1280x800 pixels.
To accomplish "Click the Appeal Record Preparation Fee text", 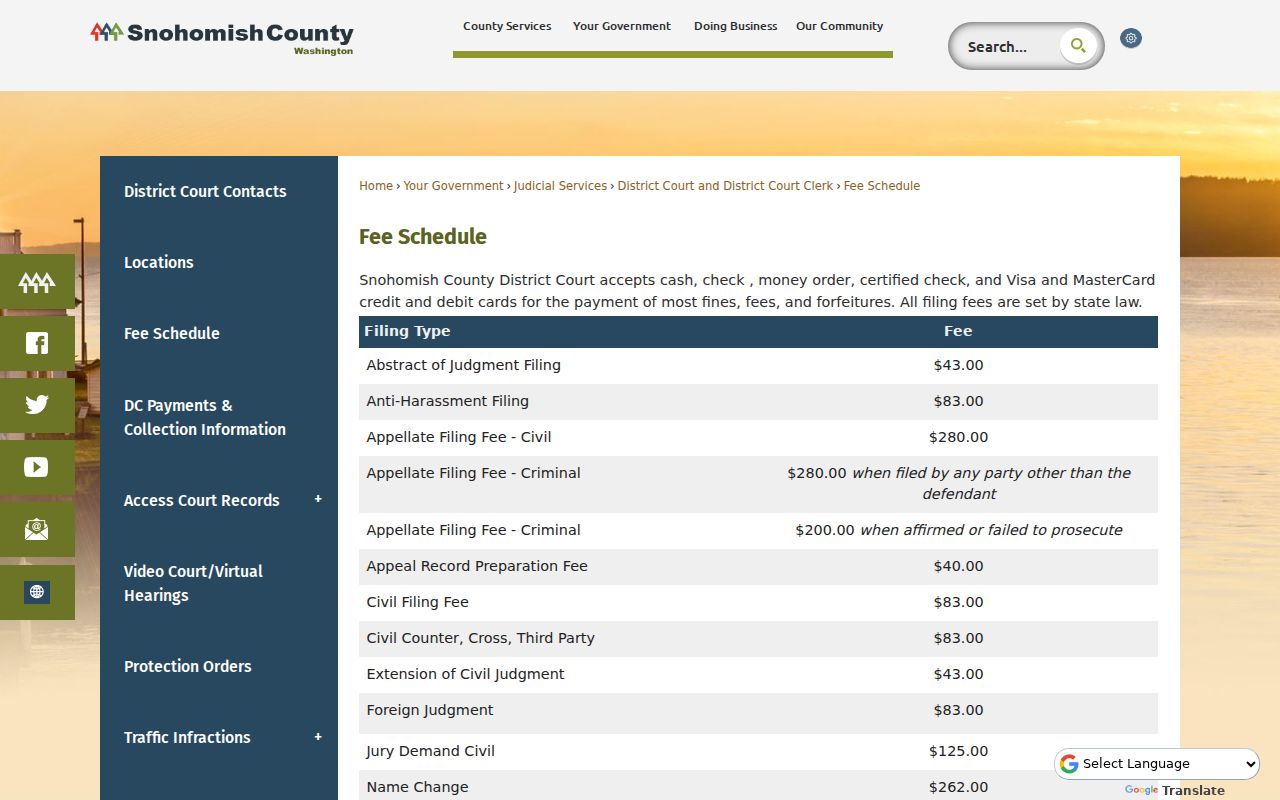I will click(x=477, y=566).
